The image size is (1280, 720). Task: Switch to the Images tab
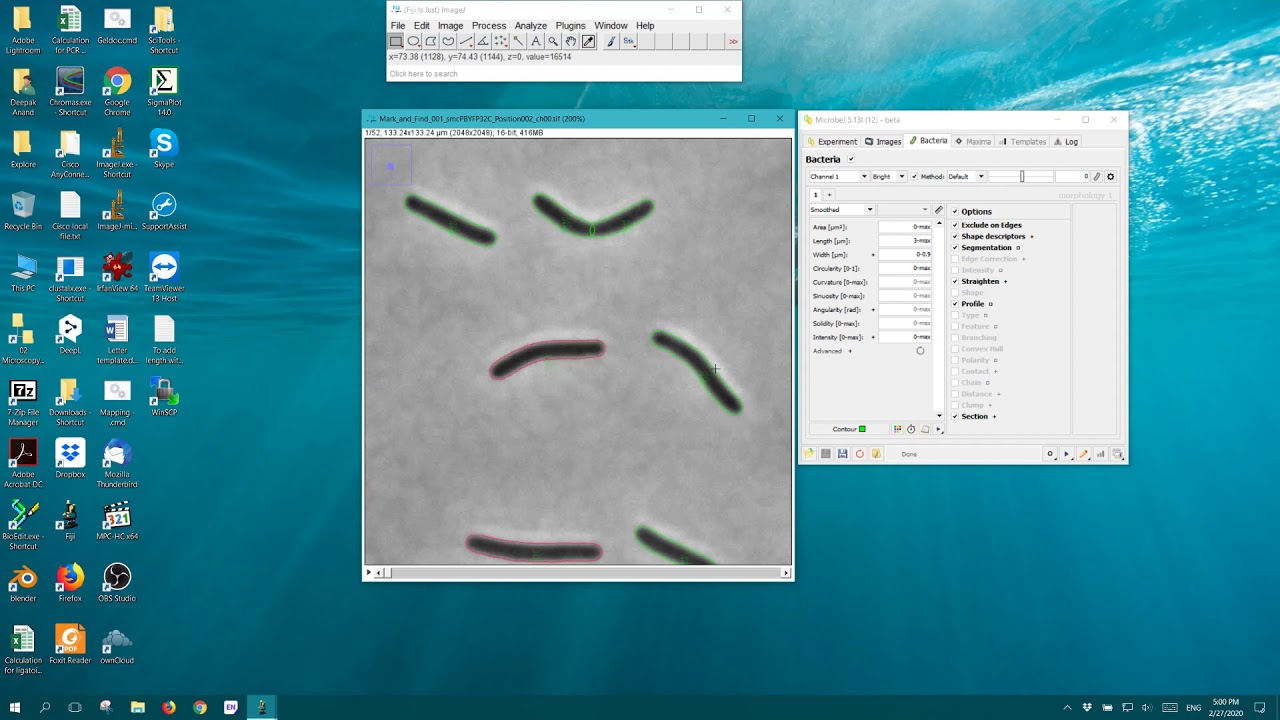click(x=883, y=141)
